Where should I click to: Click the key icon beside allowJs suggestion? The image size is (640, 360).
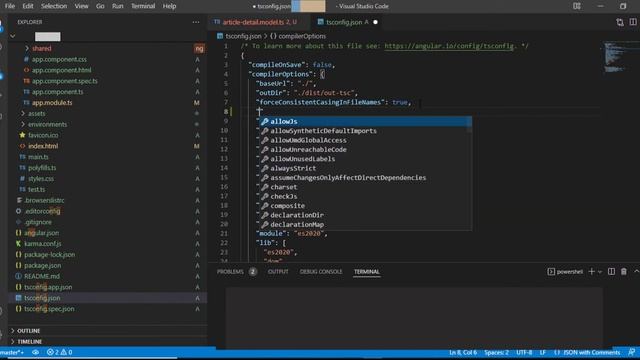(265, 121)
